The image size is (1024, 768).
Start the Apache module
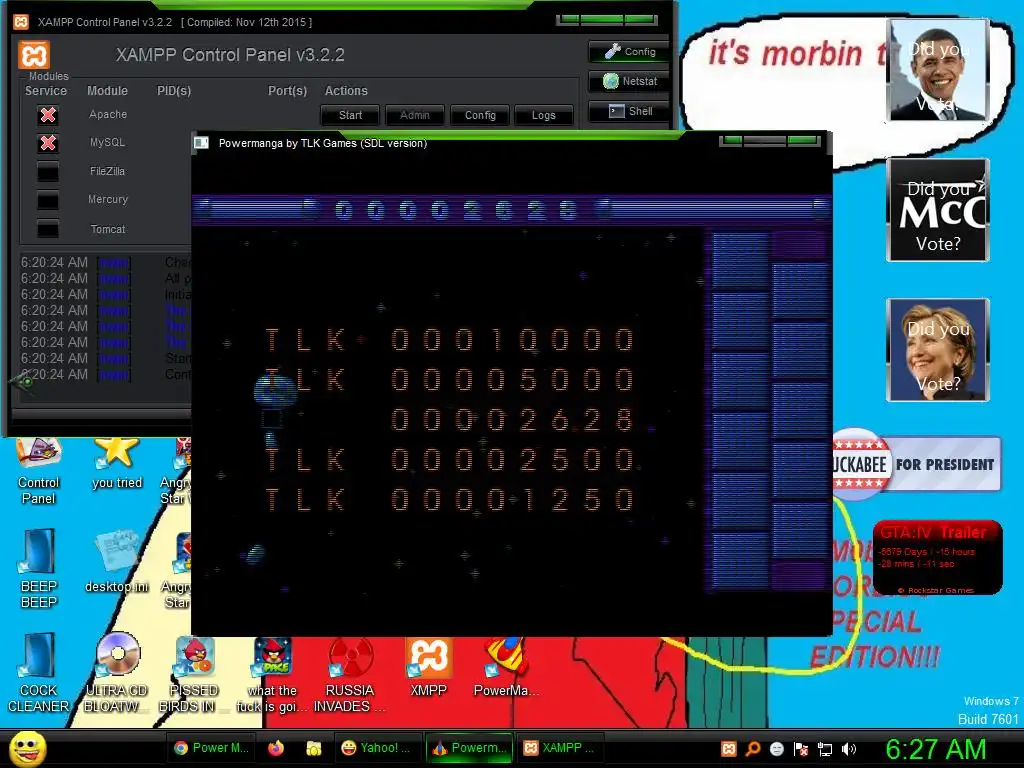point(350,115)
